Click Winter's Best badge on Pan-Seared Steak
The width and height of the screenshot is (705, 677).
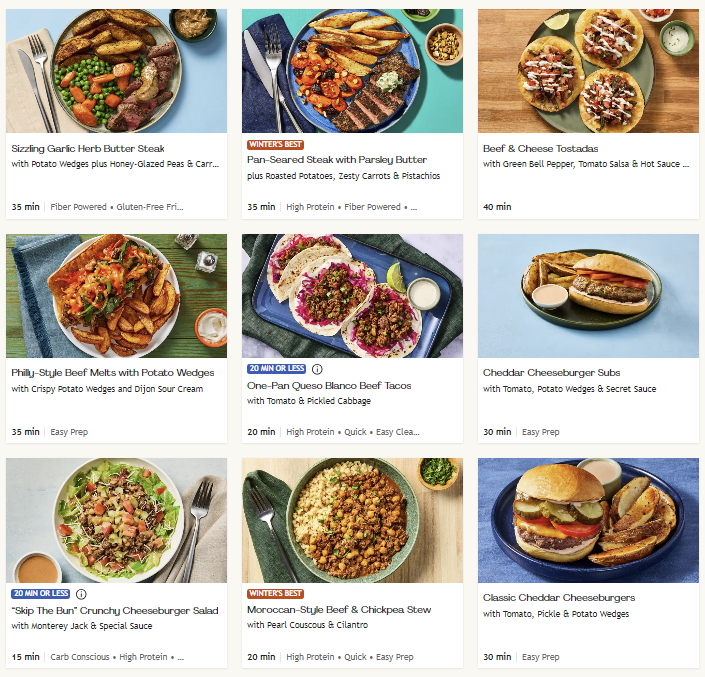pos(275,145)
